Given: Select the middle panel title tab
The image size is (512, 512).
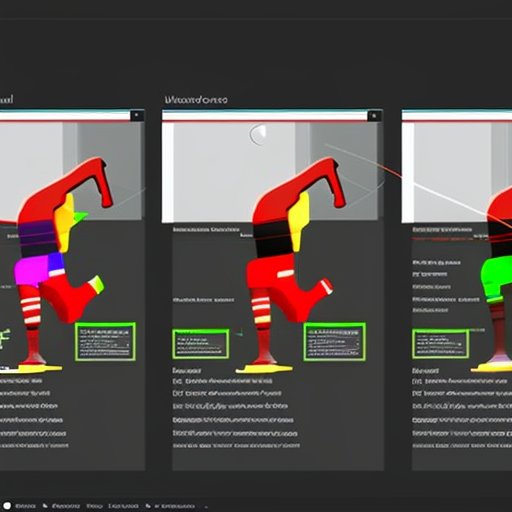Looking at the screenshot, I should [196, 100].
